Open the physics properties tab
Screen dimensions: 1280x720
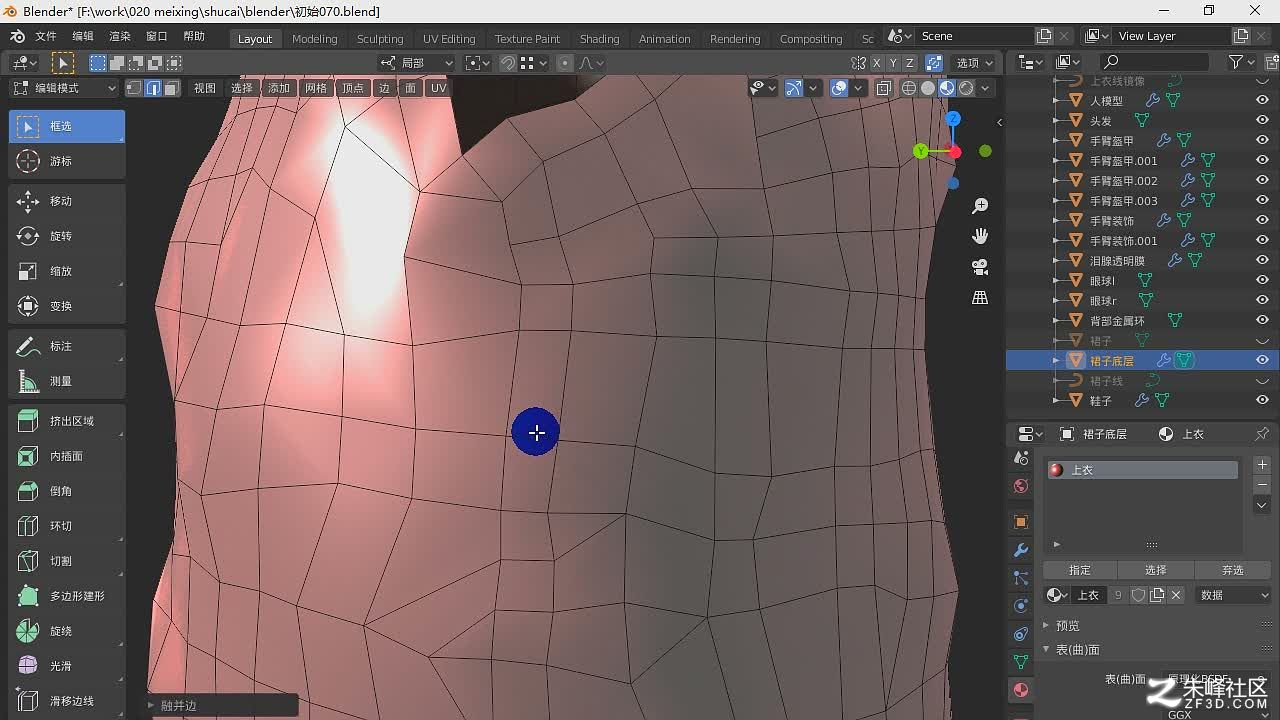[x=1021, y=606]
